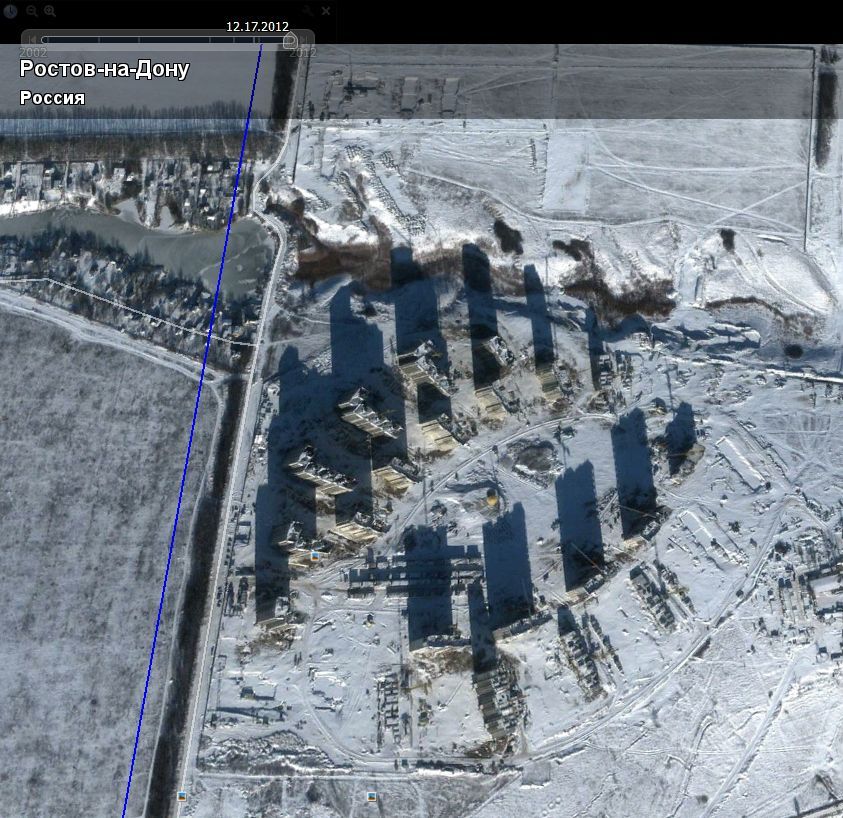
Task: Open photo icon at bottom center
Action: (372, 797)
